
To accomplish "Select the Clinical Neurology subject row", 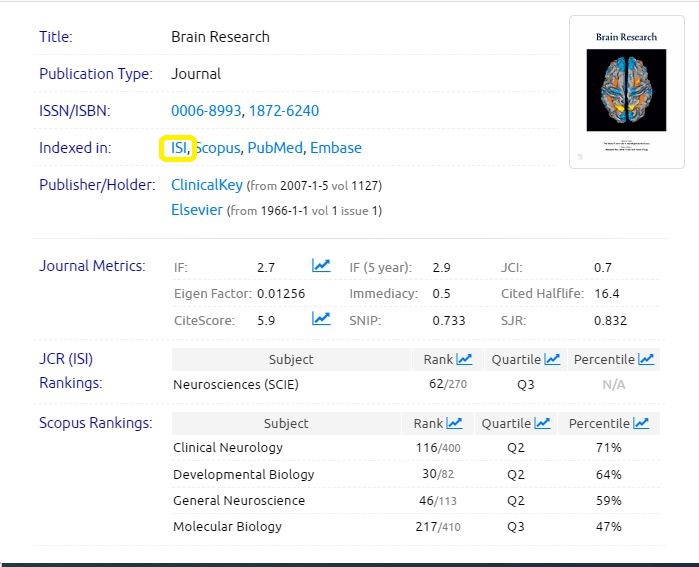I will click(228, 448).
